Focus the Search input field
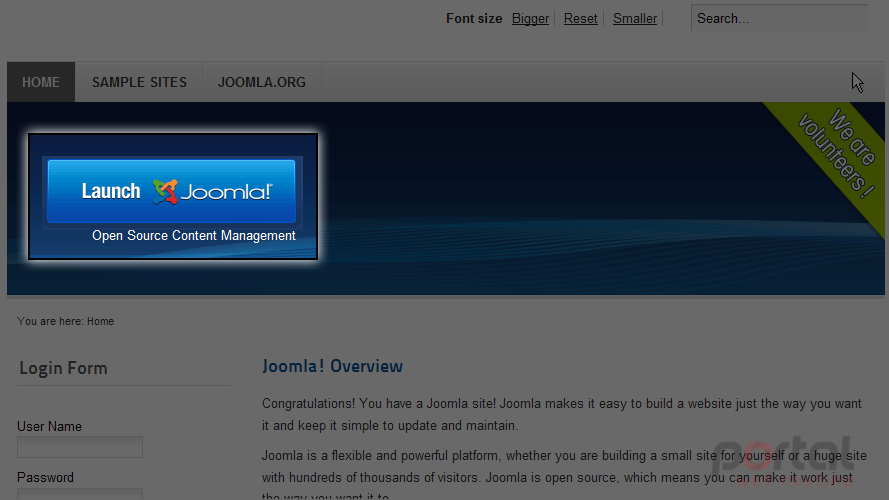The image size is (889, 500). [779, 18]
